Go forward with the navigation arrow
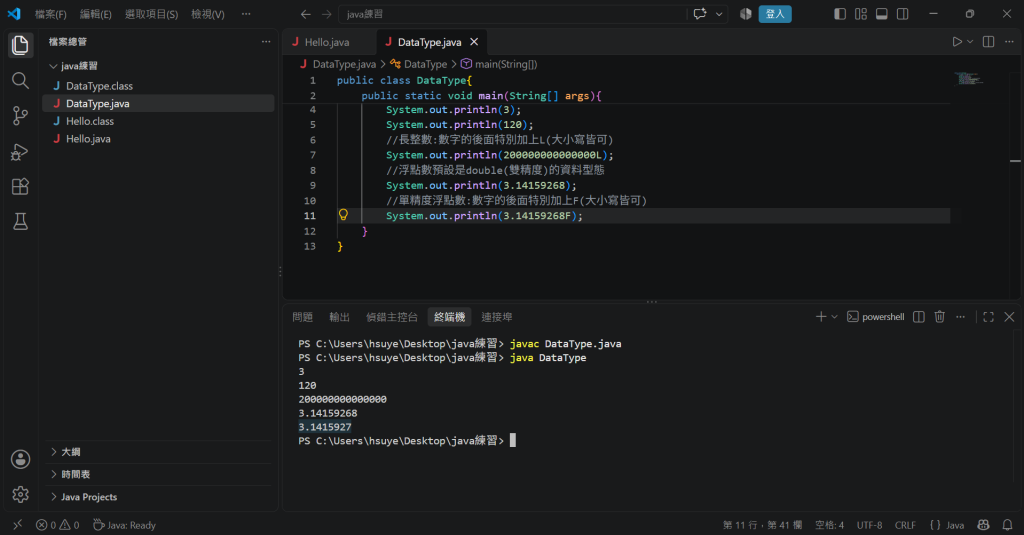Image resolution: width=1024 pixels, height=535 pixels. [327, 14]
